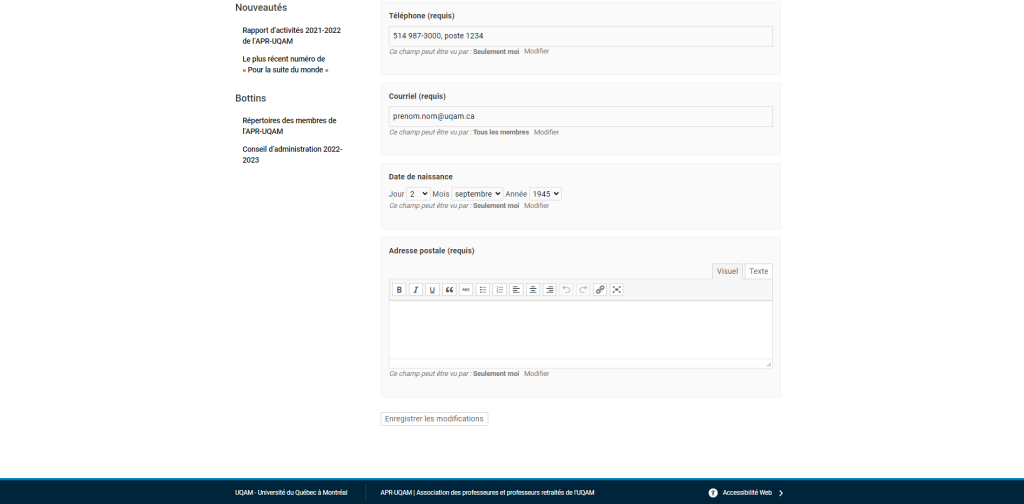Click Modifier under the Courriel field
The height and width of the screenshot is (504, 1024).
coord(546,132)
